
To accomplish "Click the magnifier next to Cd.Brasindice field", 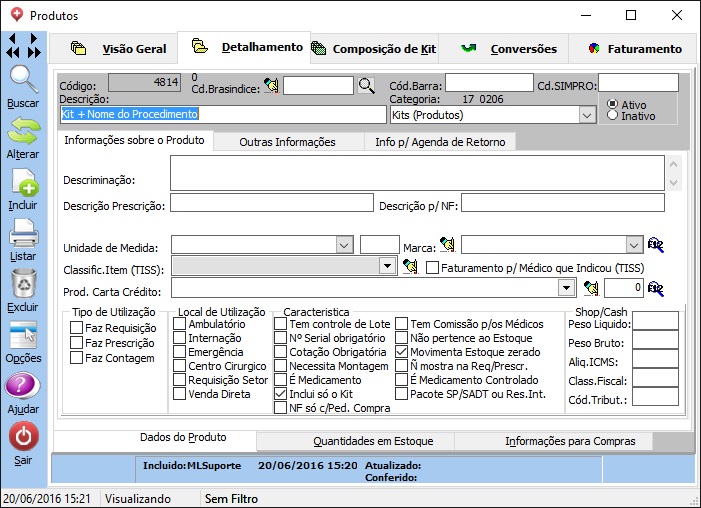I will coord(367,86).
